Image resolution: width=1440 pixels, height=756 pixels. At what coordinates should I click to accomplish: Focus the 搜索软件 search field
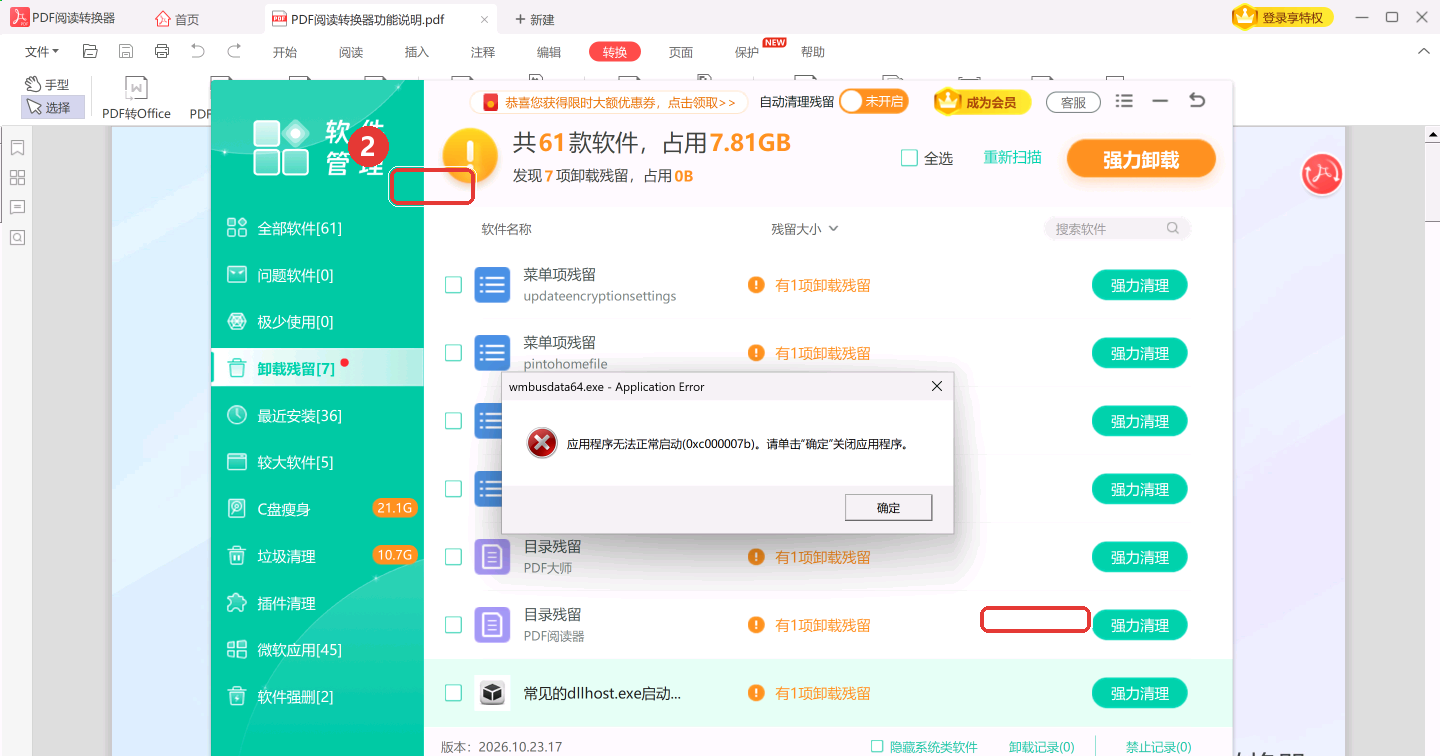click(x=1117, y=229)
